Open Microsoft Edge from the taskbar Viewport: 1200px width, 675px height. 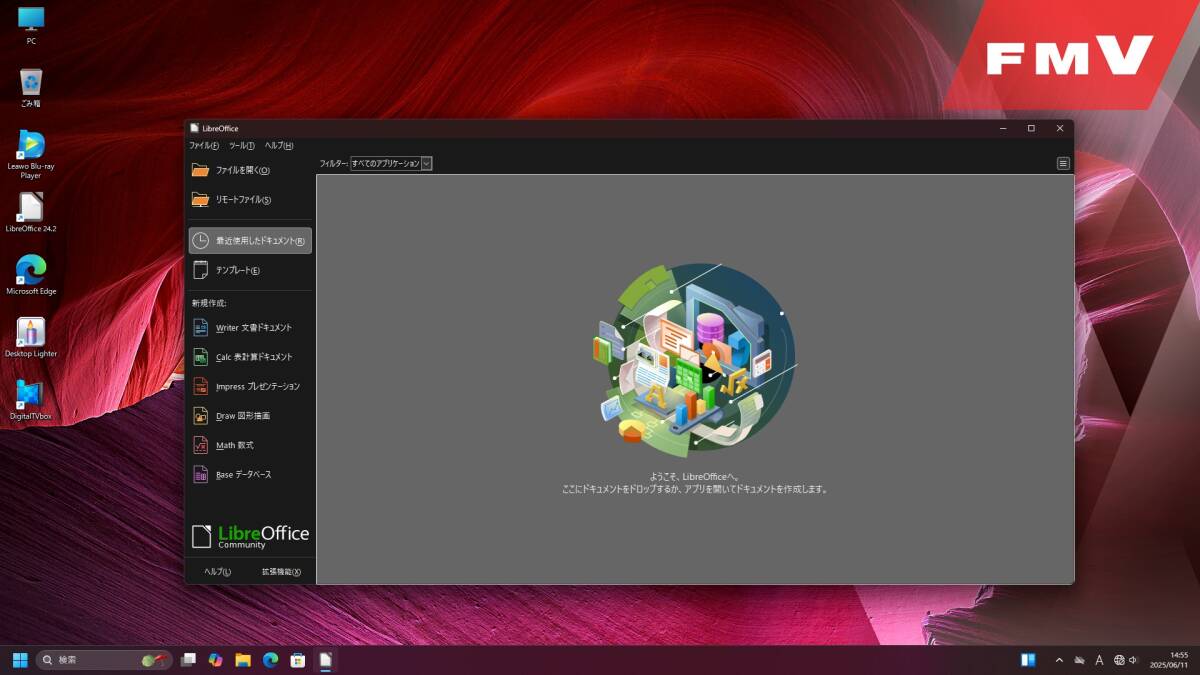coord(270,660)
